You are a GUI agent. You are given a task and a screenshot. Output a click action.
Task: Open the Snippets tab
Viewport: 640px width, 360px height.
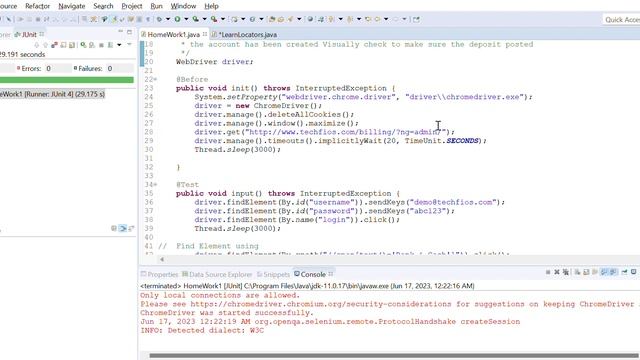pyautogui.click(x=273, y=274)
